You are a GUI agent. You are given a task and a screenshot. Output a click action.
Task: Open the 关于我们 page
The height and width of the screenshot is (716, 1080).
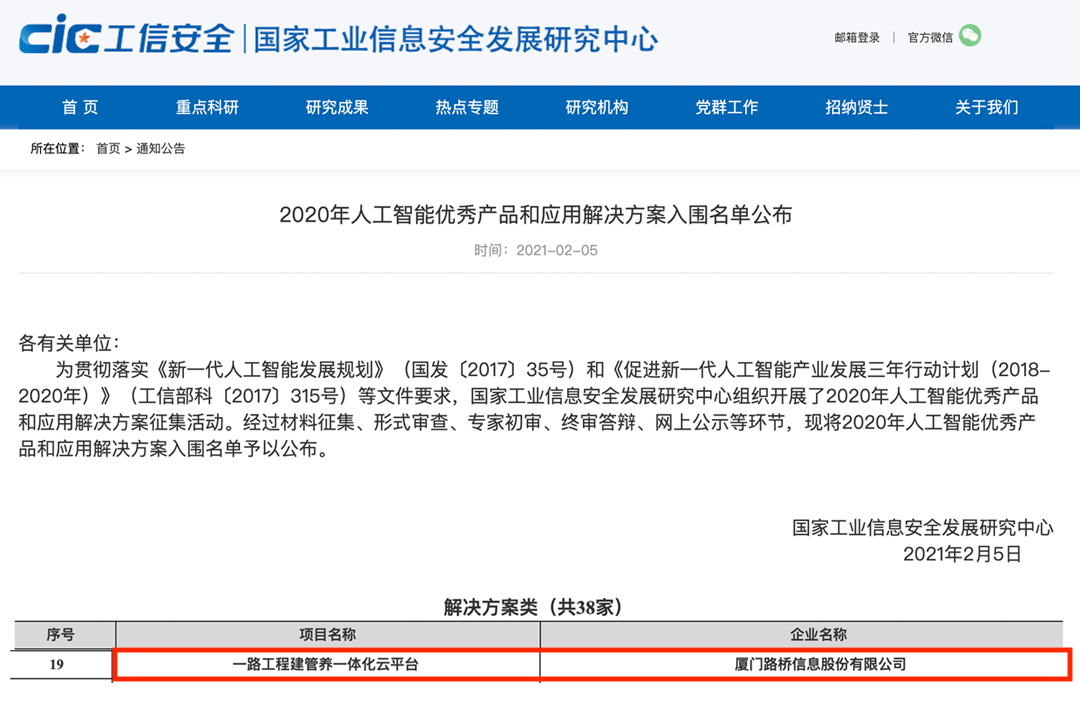click(x=987, y=108)
